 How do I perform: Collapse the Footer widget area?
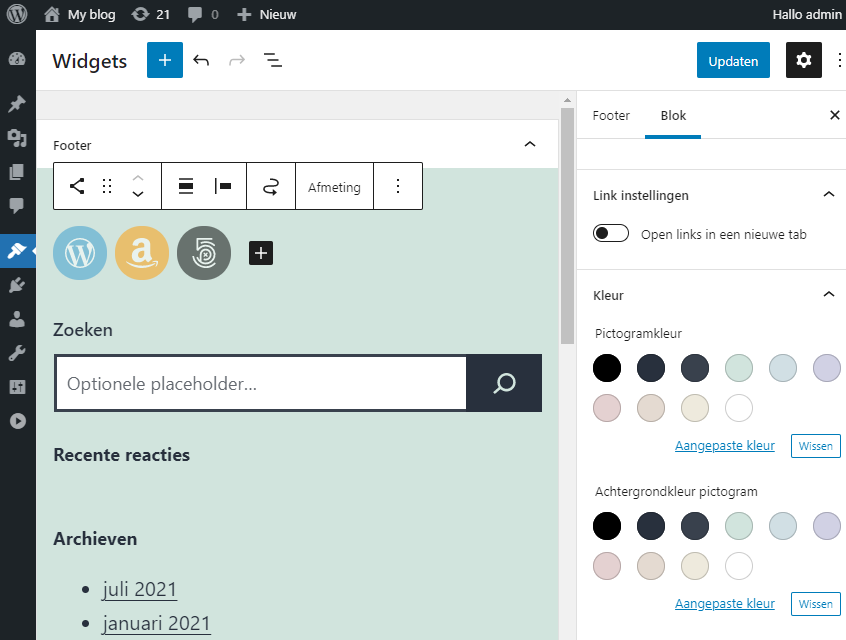click(x=530, y=144)
